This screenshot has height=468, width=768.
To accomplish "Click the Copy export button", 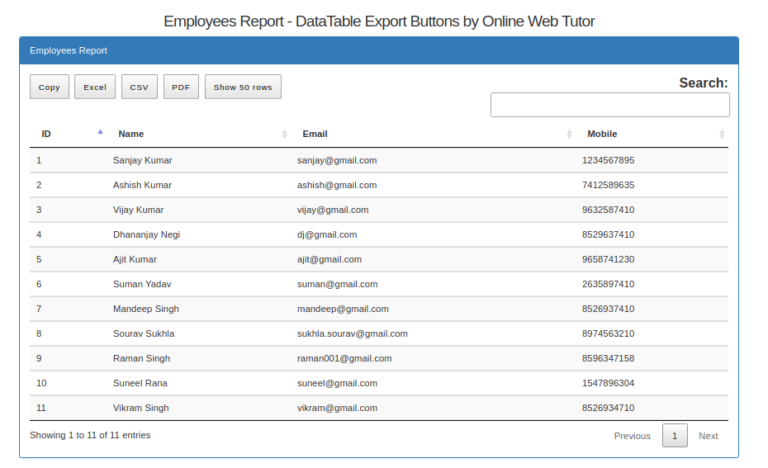I will (49, 87).
